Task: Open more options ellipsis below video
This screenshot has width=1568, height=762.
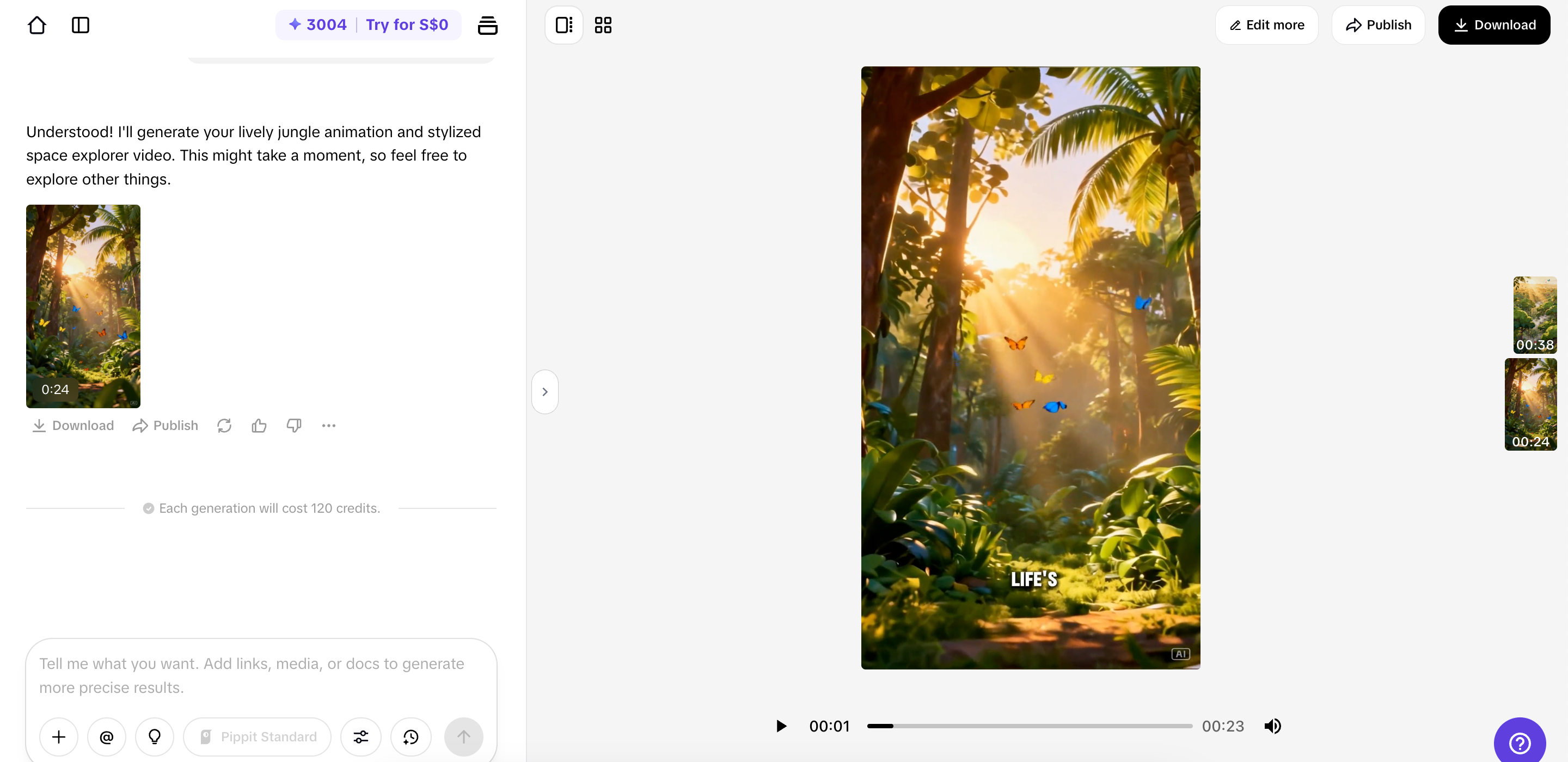Action: pyautogui.click(x=329, y=426)
